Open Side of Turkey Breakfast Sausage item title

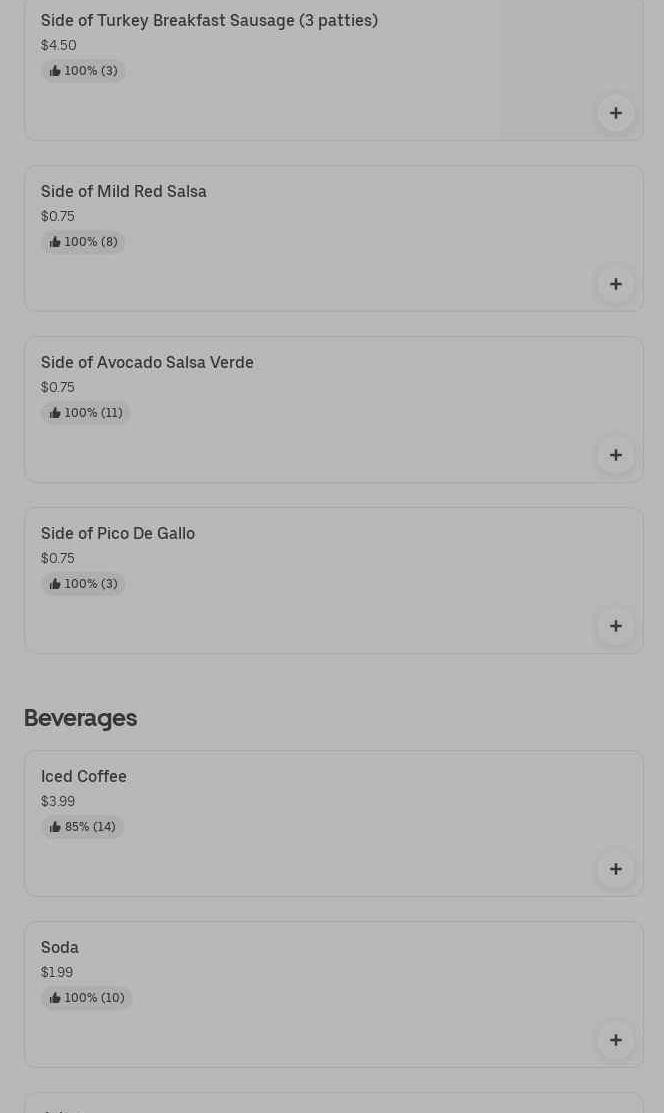point(209,20)
